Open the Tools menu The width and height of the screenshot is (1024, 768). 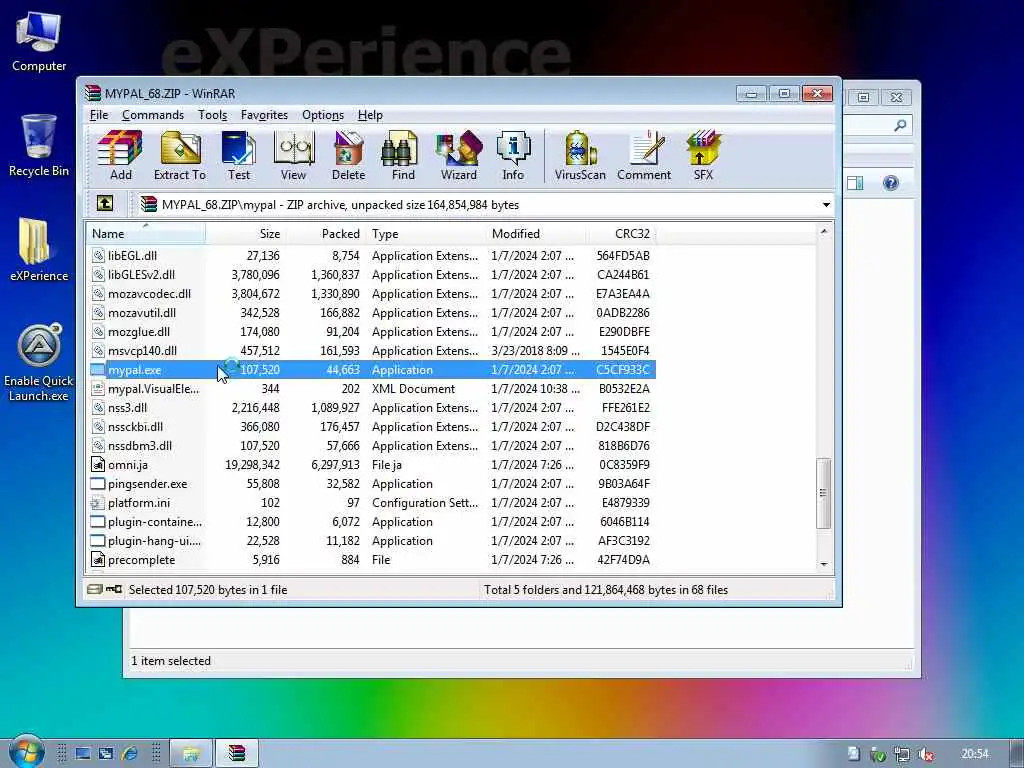click(212, 115)
